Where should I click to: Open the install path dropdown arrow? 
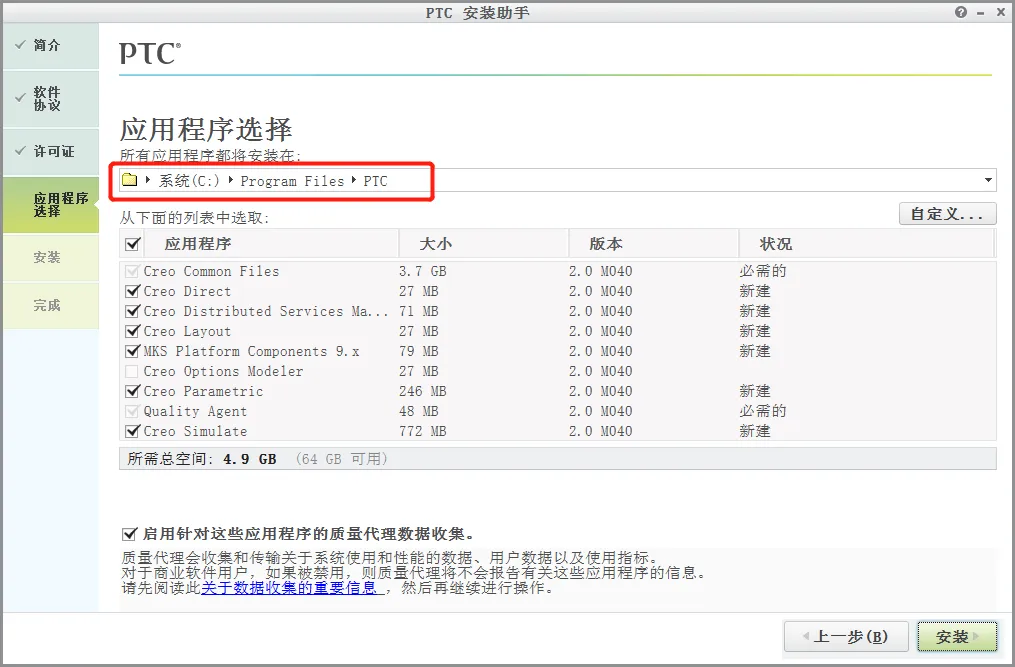click(988, 180)
